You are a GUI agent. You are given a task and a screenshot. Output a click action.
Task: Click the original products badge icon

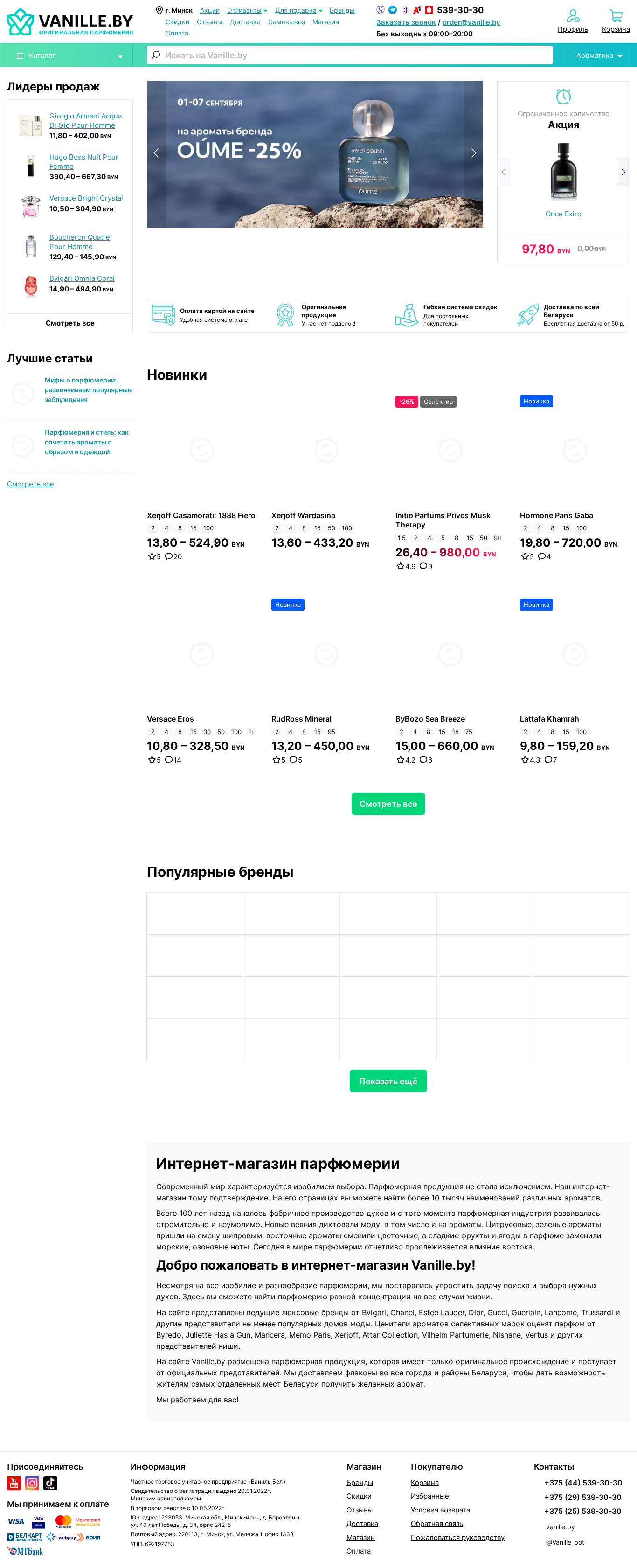click(285, 315)
